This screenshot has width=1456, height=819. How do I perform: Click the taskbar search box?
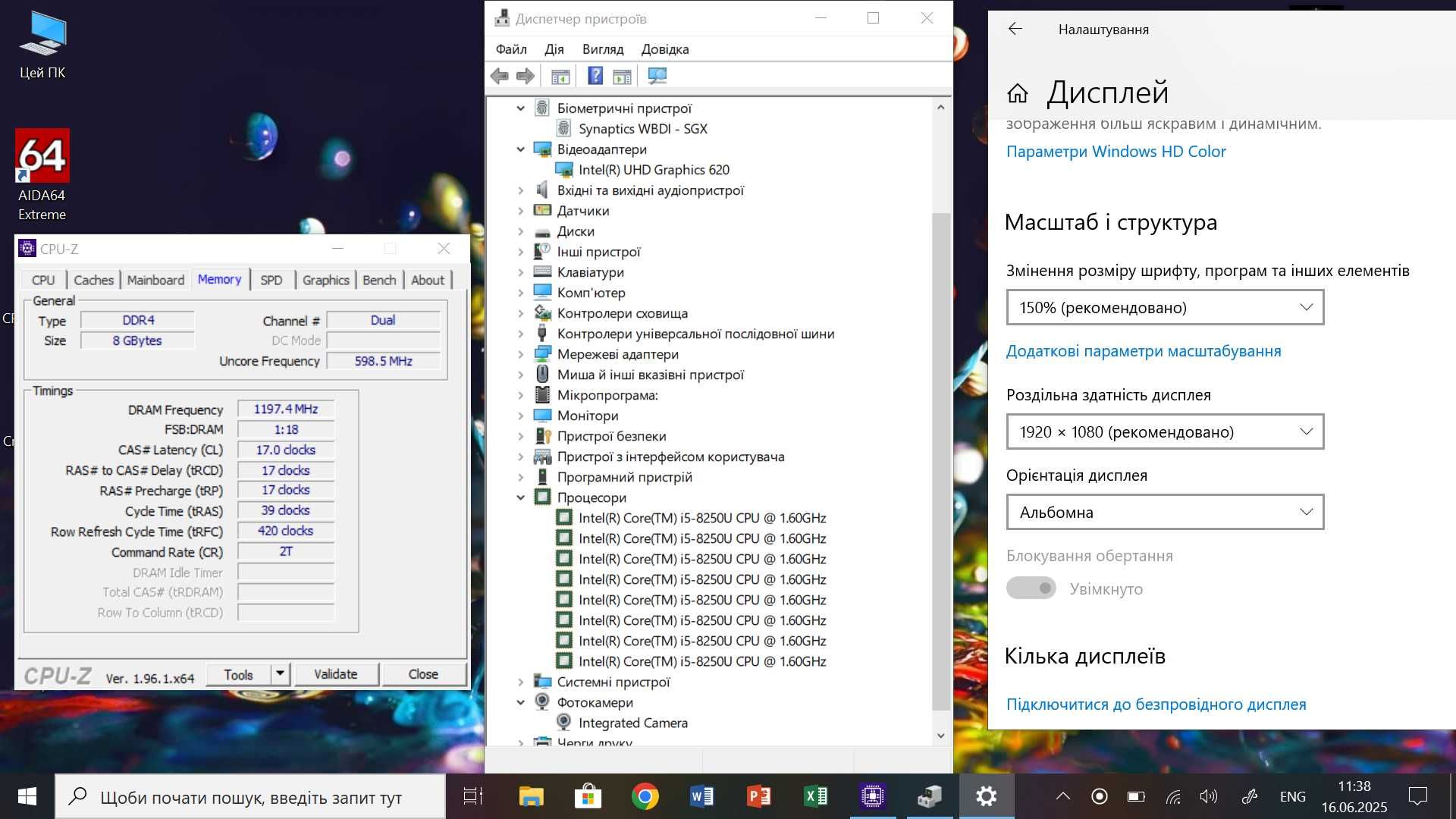click(250, 796)
